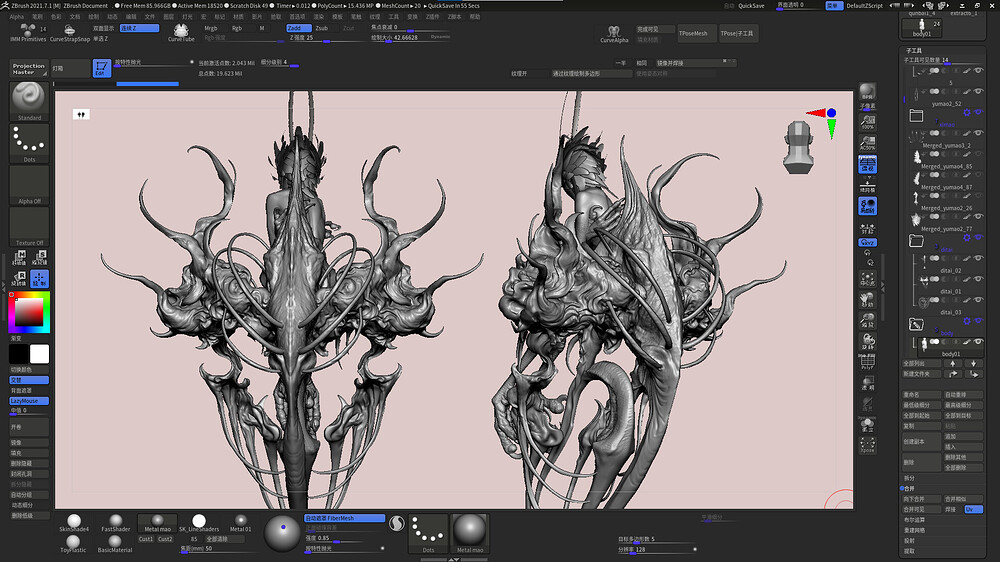Pick a color in the color picker
The image size is (1000, 562).
[29, 312]
